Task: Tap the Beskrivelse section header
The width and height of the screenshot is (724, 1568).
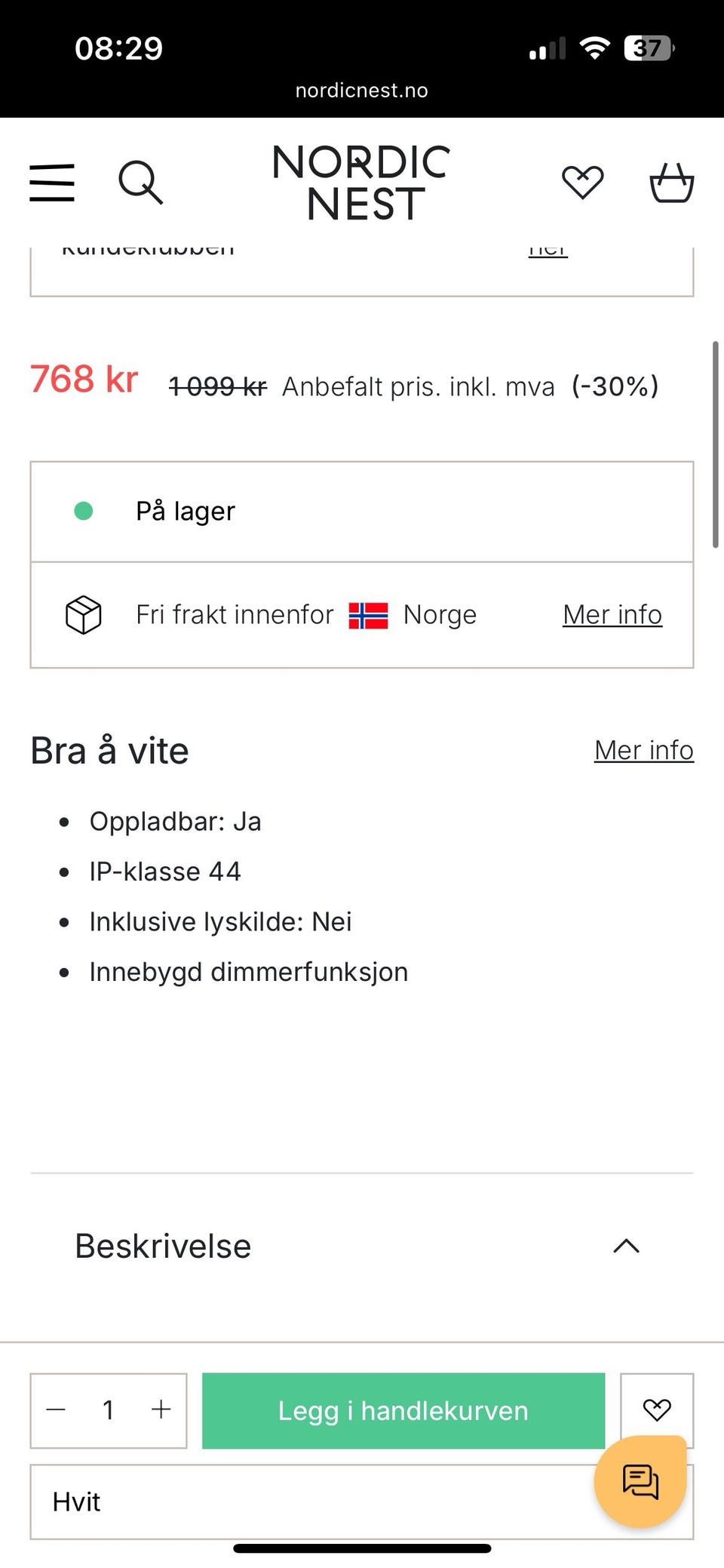Action: (163, 1246)
